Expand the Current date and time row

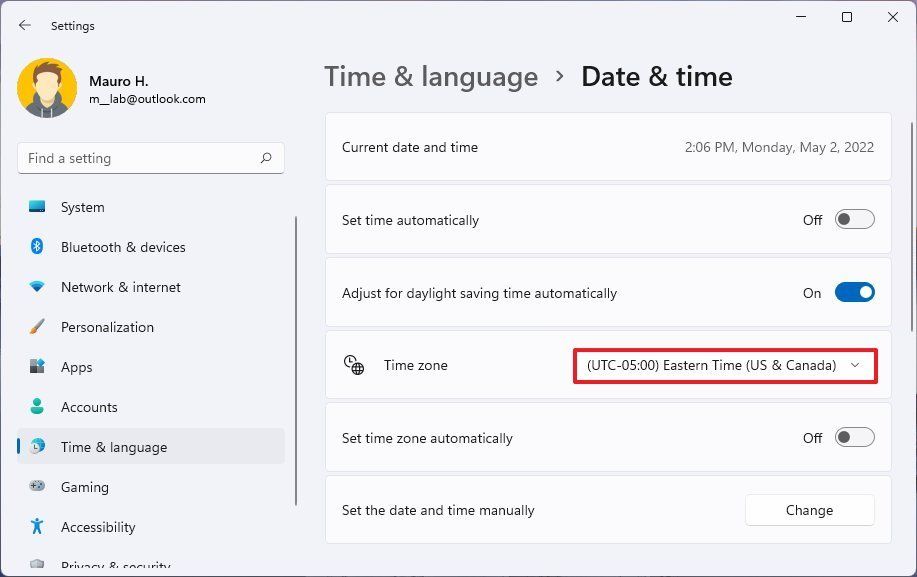pyautogui.click(x=606, y=146)
